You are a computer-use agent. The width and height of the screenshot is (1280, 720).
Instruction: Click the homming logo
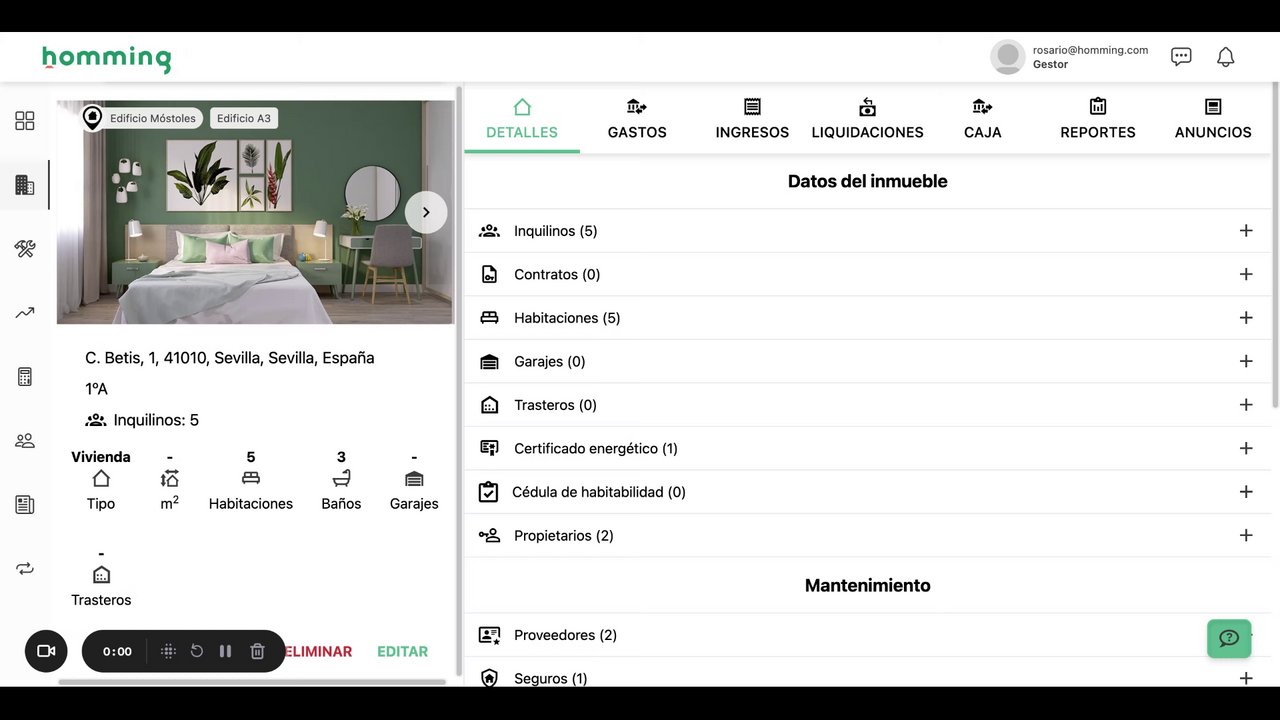tap(107, 58)
